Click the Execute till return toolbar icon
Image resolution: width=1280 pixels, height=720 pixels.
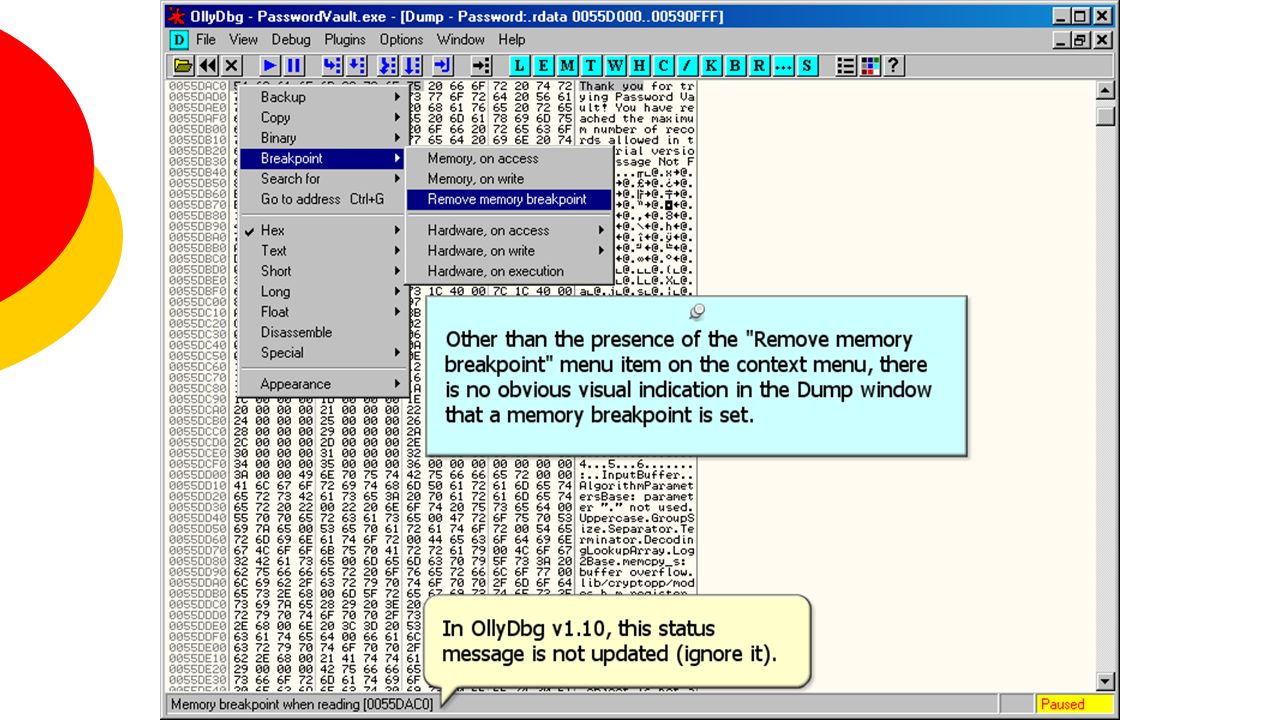click(443, 66)
